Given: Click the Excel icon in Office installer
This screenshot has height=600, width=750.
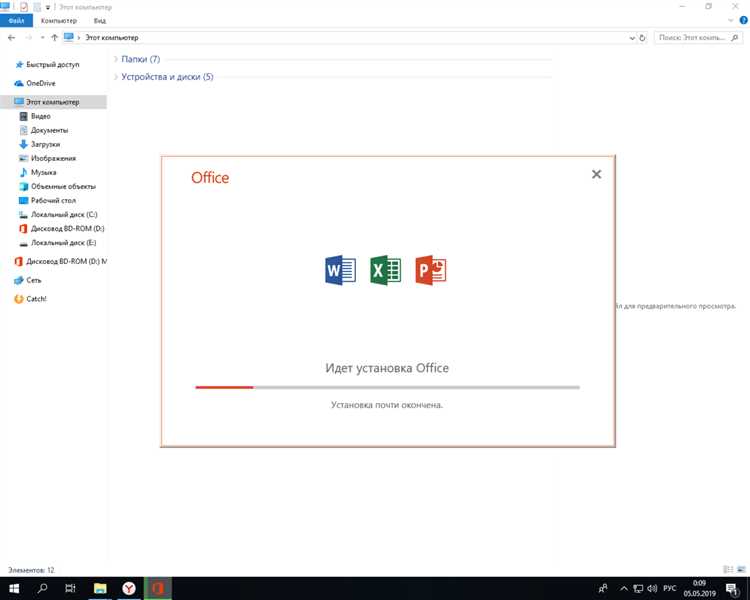Looking at the screenshot, I should 386,270.
